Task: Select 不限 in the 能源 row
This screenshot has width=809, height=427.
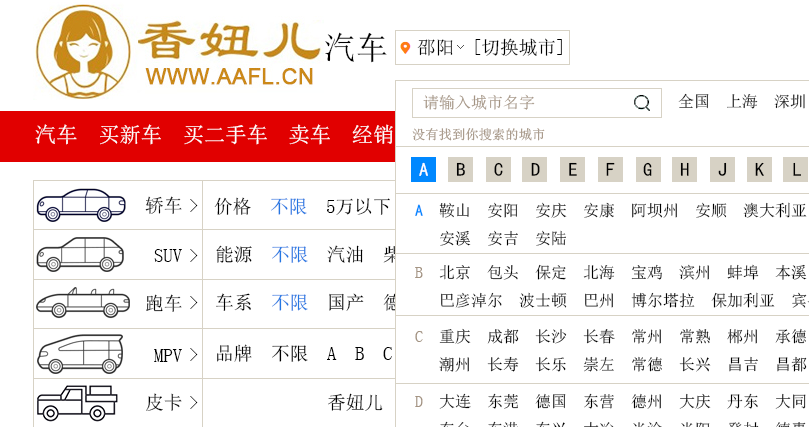Action: coord(289,255)
